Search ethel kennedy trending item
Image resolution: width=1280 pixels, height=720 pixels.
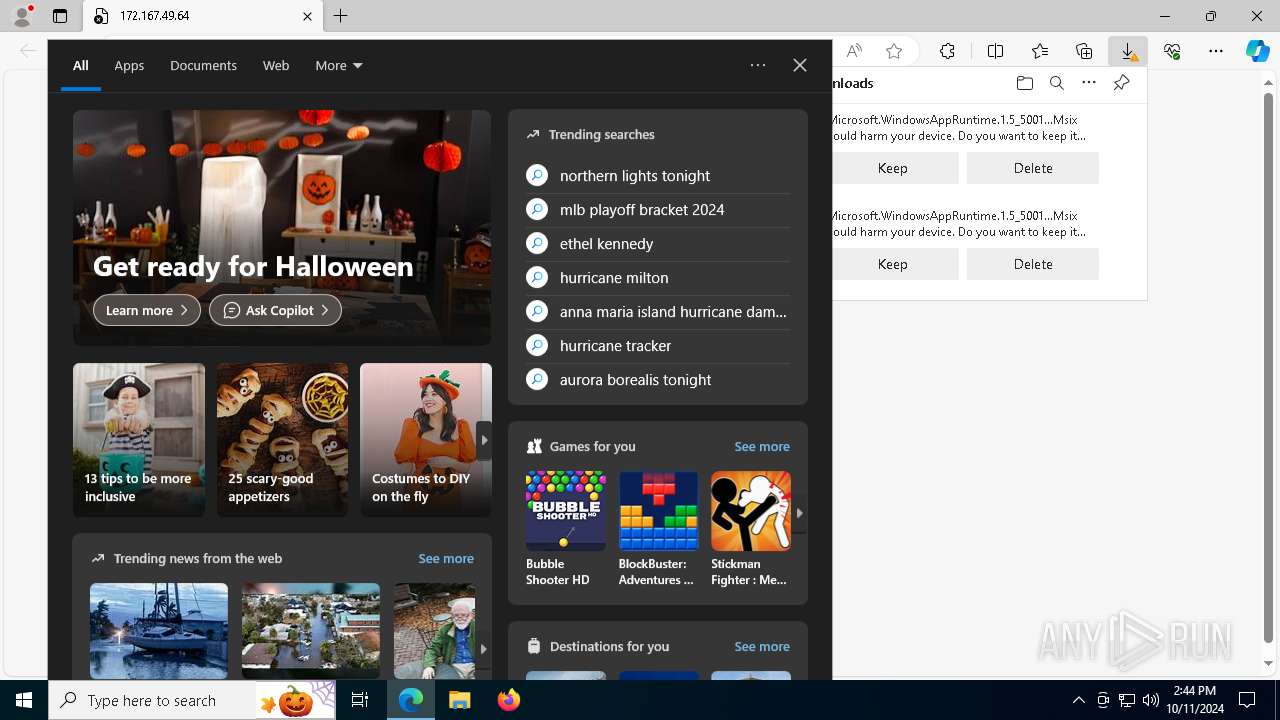658,243
